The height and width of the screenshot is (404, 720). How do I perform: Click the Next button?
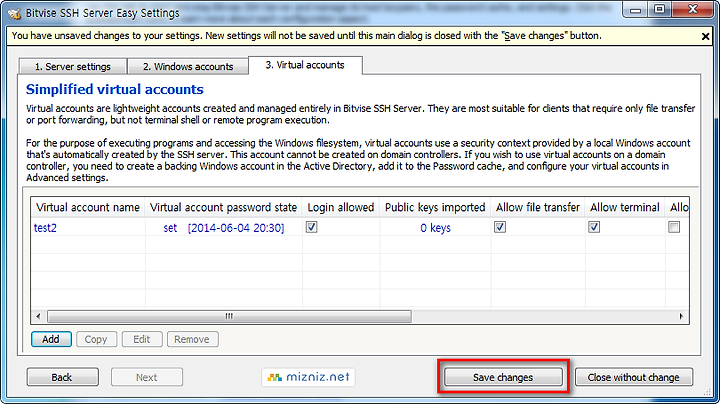tap(146, 377)
